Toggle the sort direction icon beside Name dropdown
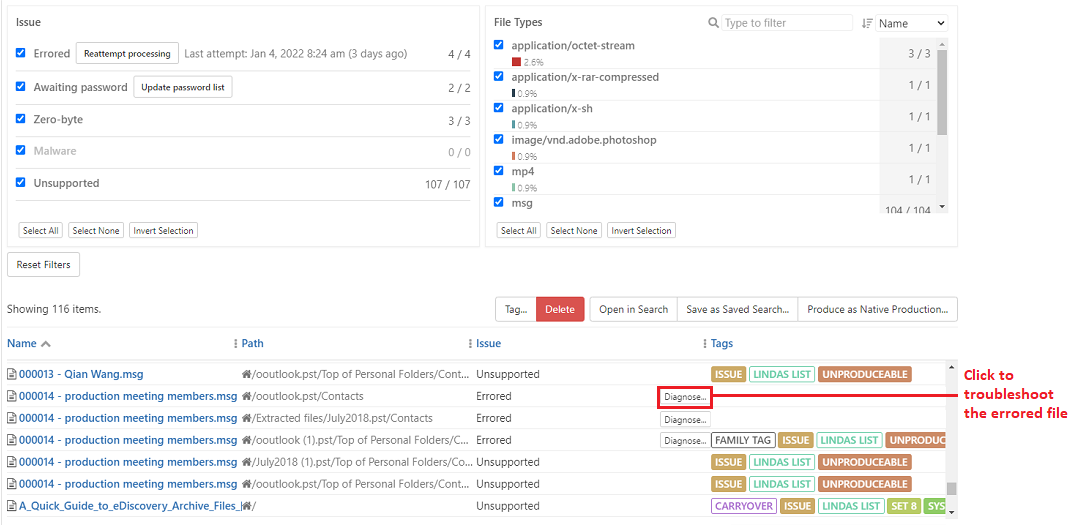The width and height of the screenshot is (1083, 525). point(868,23)
